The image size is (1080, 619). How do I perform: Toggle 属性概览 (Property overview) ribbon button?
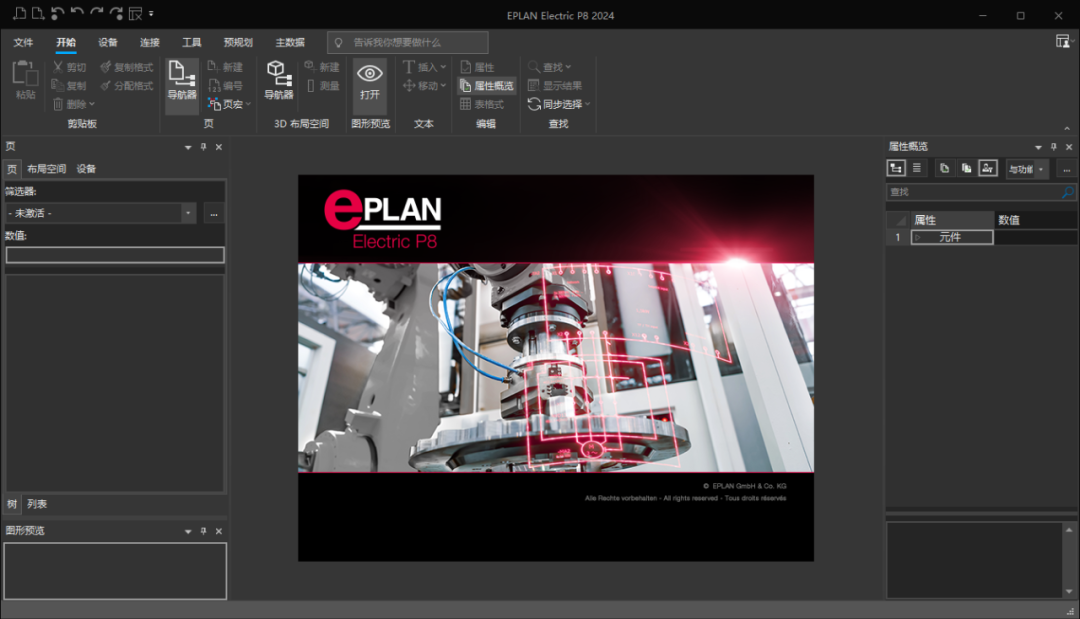click(x=486, y=85)
